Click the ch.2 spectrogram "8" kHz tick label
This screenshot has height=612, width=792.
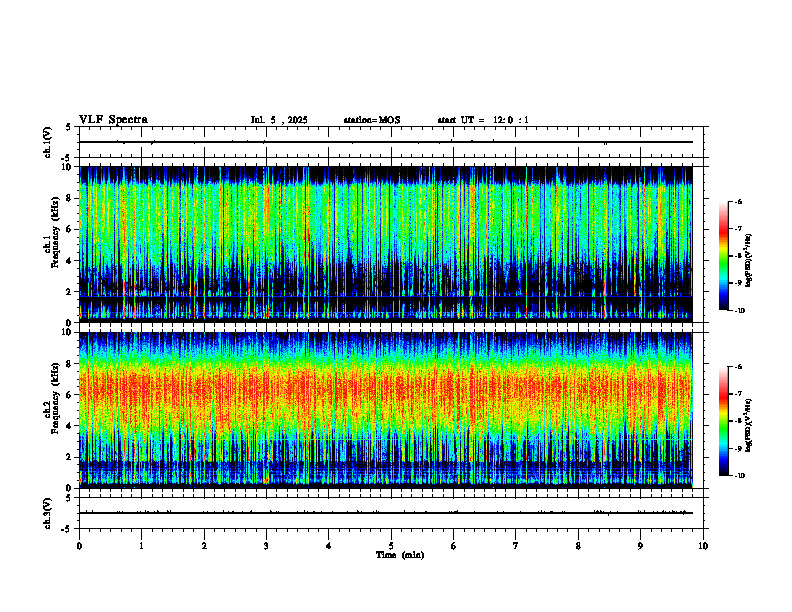(70, 364)
